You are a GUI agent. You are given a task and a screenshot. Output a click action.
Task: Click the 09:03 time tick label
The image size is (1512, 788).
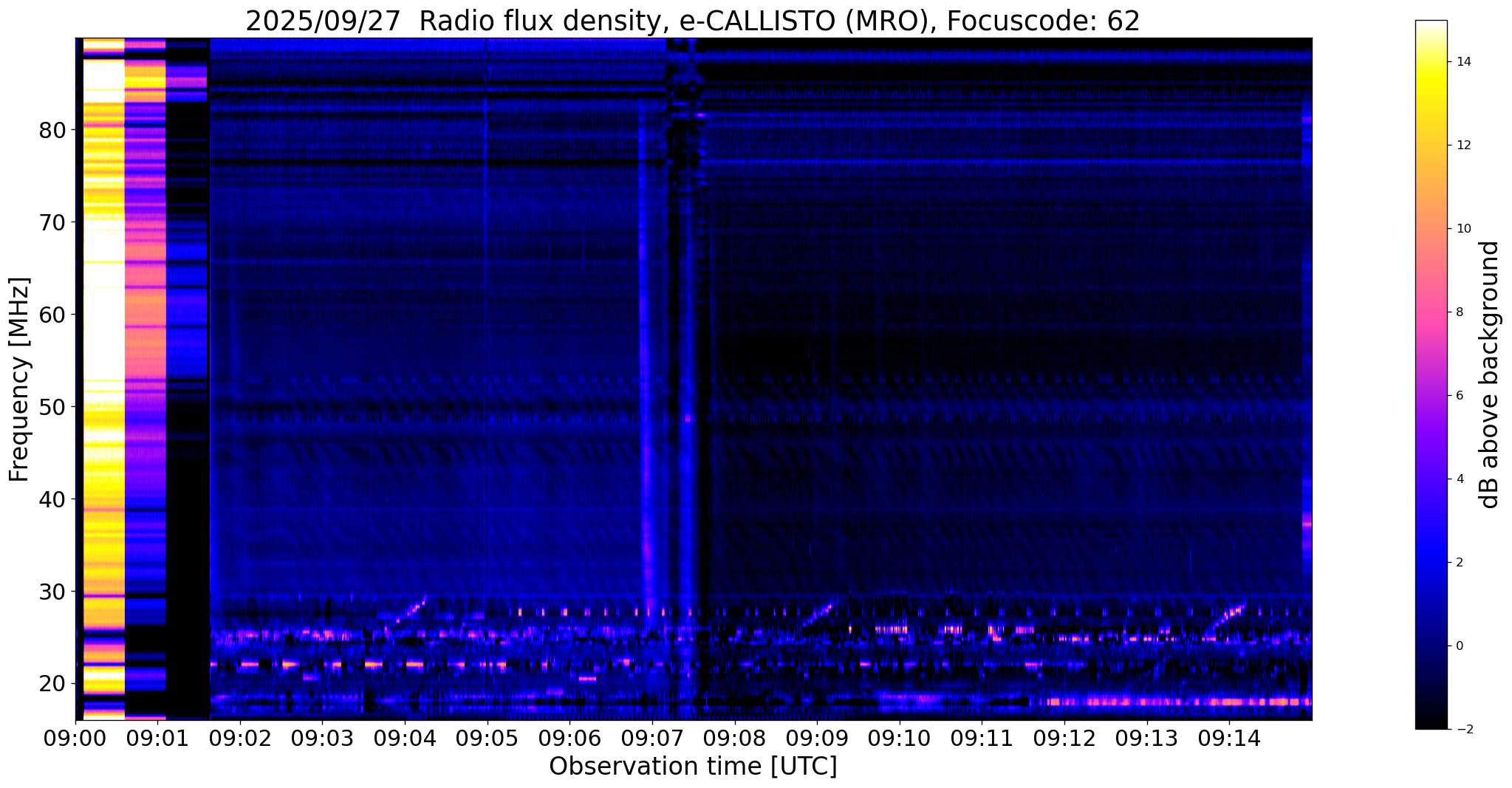click(322, 740)
